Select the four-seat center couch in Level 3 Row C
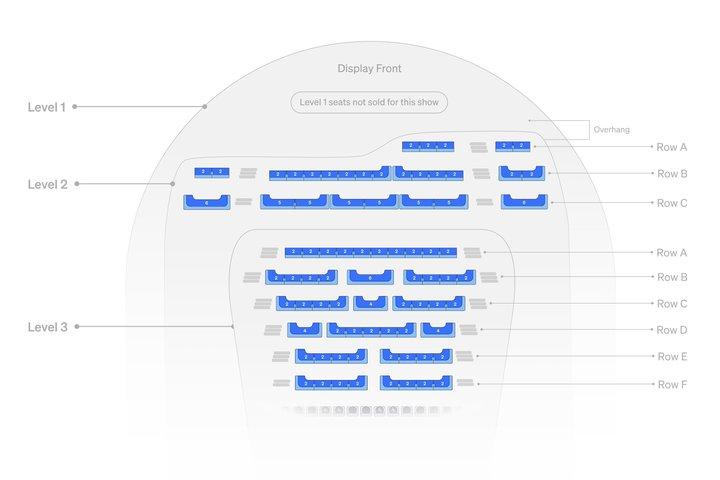720x480 pixels. pyautogui.click(x=371, y=303)
